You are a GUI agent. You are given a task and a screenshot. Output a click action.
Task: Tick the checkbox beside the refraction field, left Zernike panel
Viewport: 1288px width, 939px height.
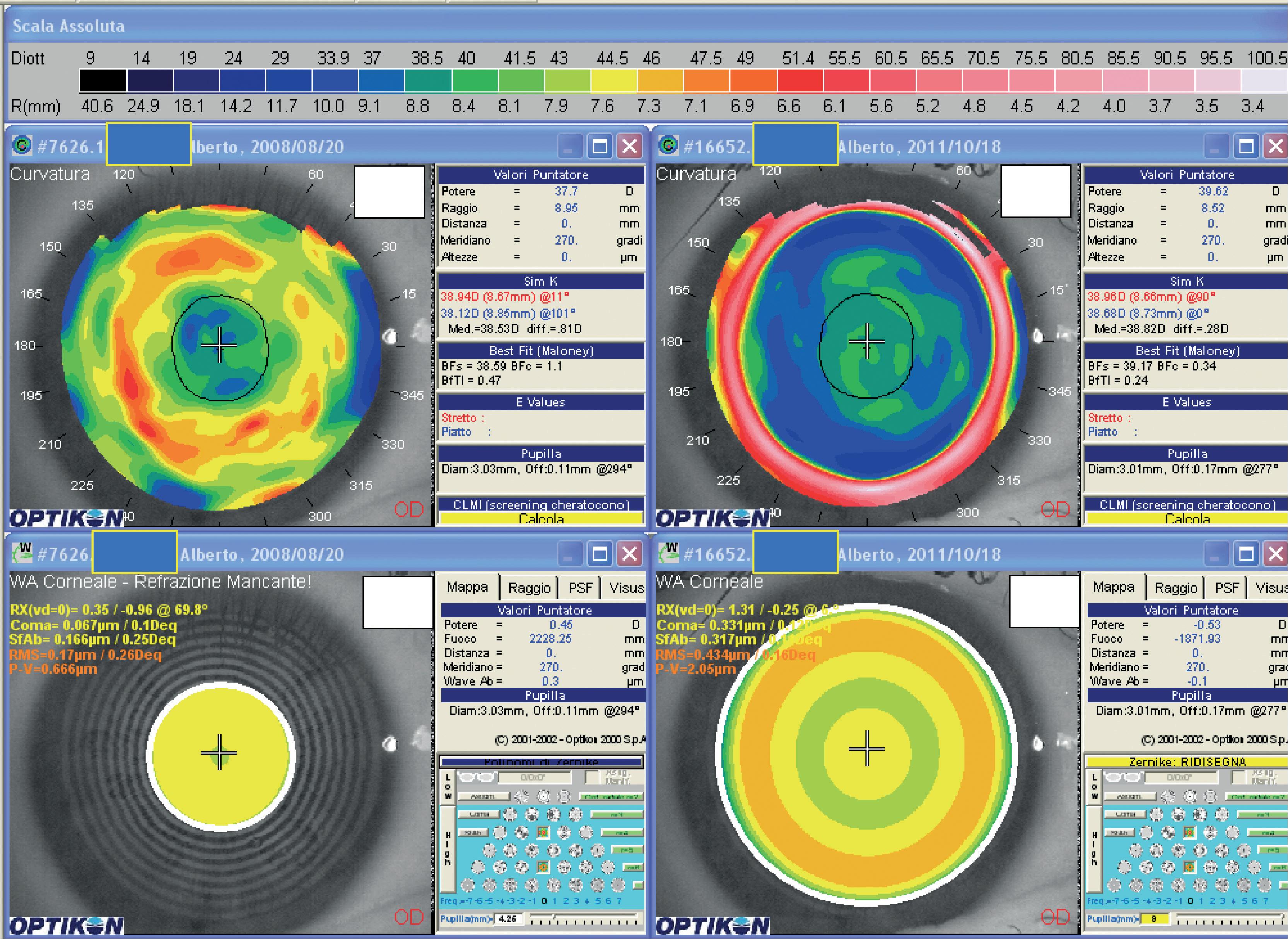click(592, 777)
